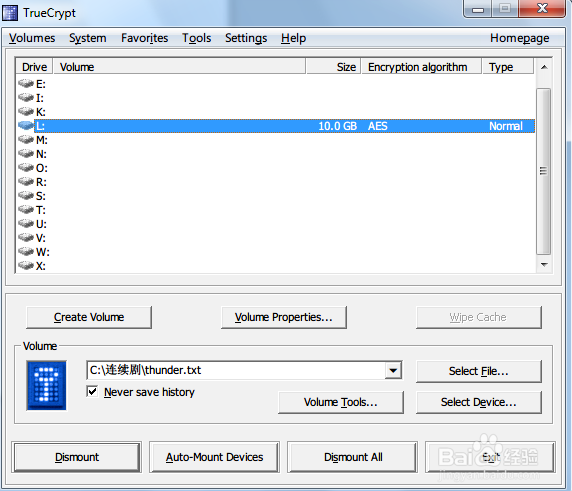The width and height of the screenshot is (572, 491).
Task: Click Auto-Mount Devices button
Action: tap(214, 457)
